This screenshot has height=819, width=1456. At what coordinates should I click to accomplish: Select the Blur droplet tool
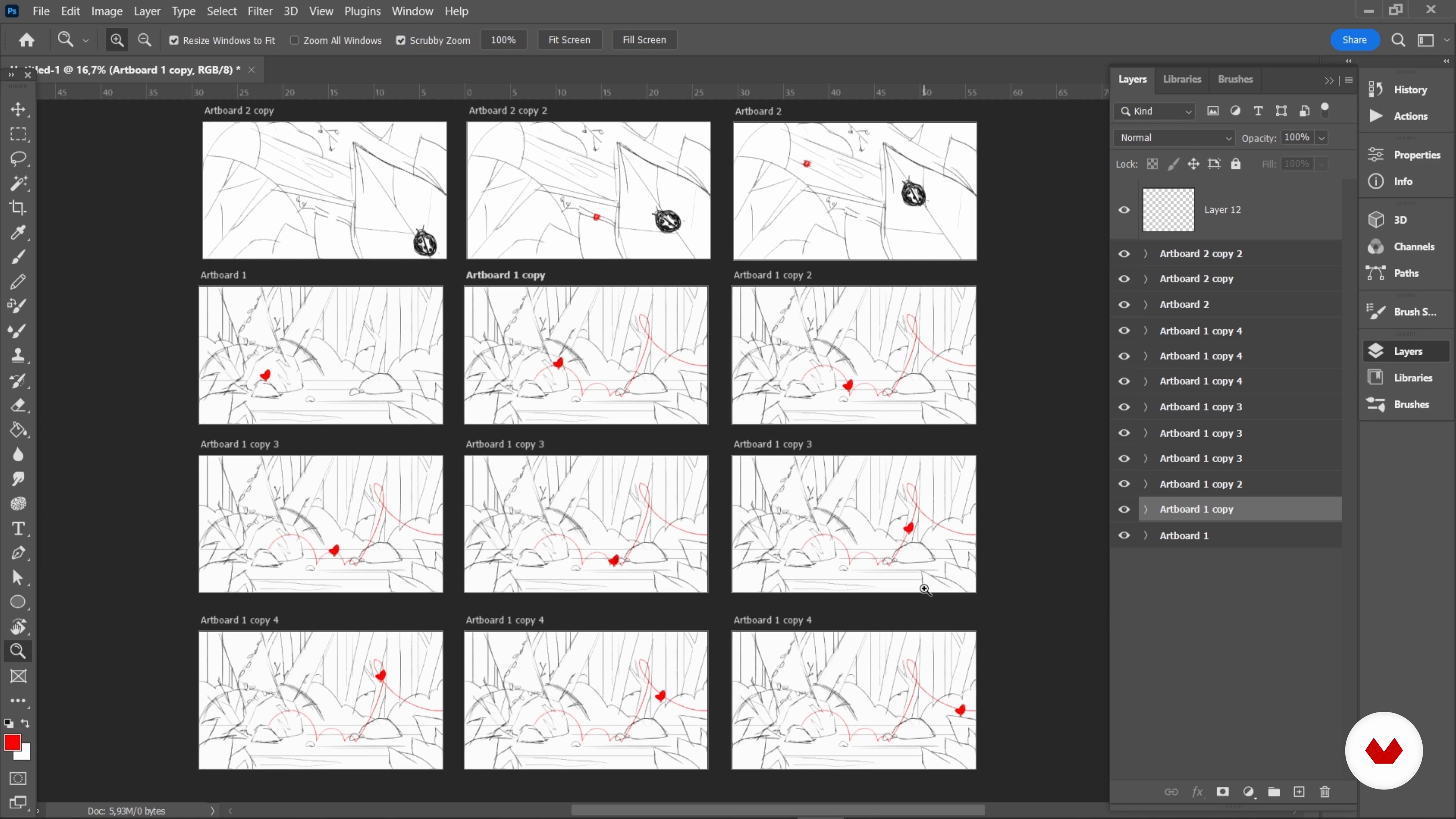click(18, 455)
